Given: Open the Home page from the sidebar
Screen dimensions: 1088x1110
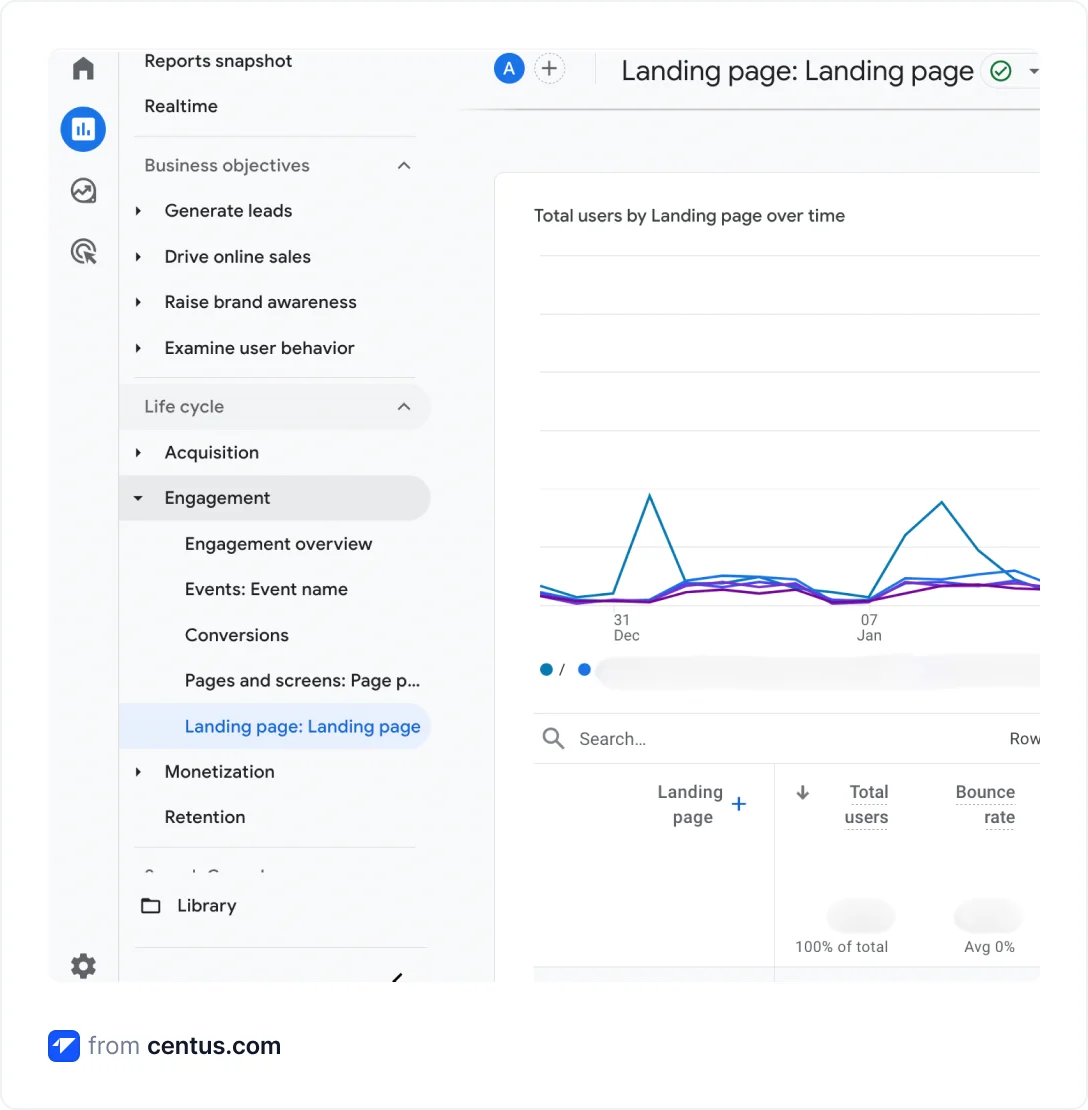Looking at the screenshot, I should 83,68.
